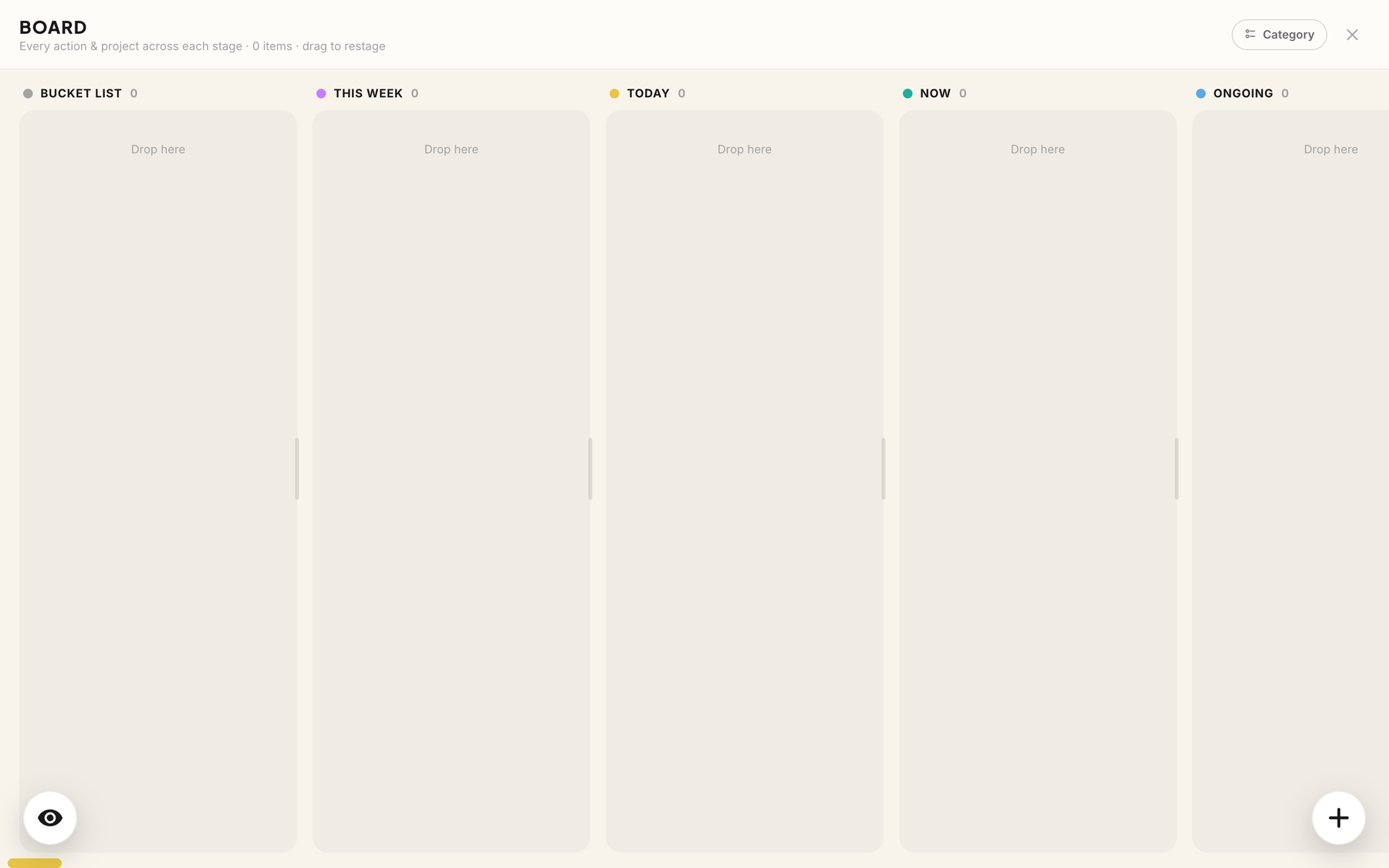Click the yellow horizontal scrollbar thumb
Viewport: 1389px width, 868px height.
click(35, 863)
